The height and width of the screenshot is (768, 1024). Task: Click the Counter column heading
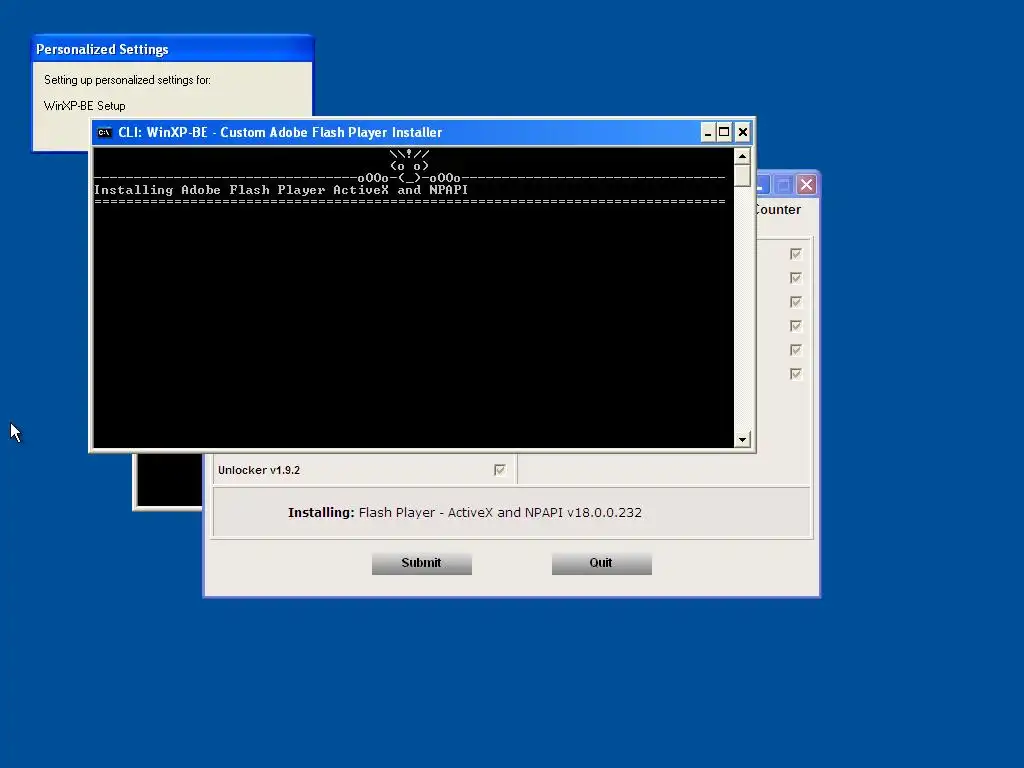point(778,210)
